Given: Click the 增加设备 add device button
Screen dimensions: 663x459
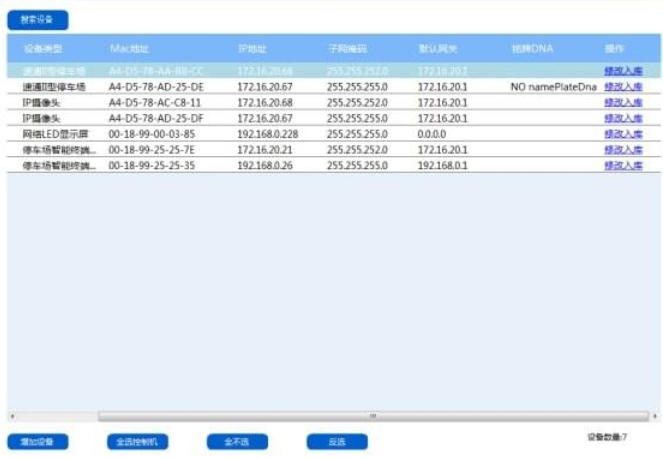Looking at the screenshot, I should 38,442.
